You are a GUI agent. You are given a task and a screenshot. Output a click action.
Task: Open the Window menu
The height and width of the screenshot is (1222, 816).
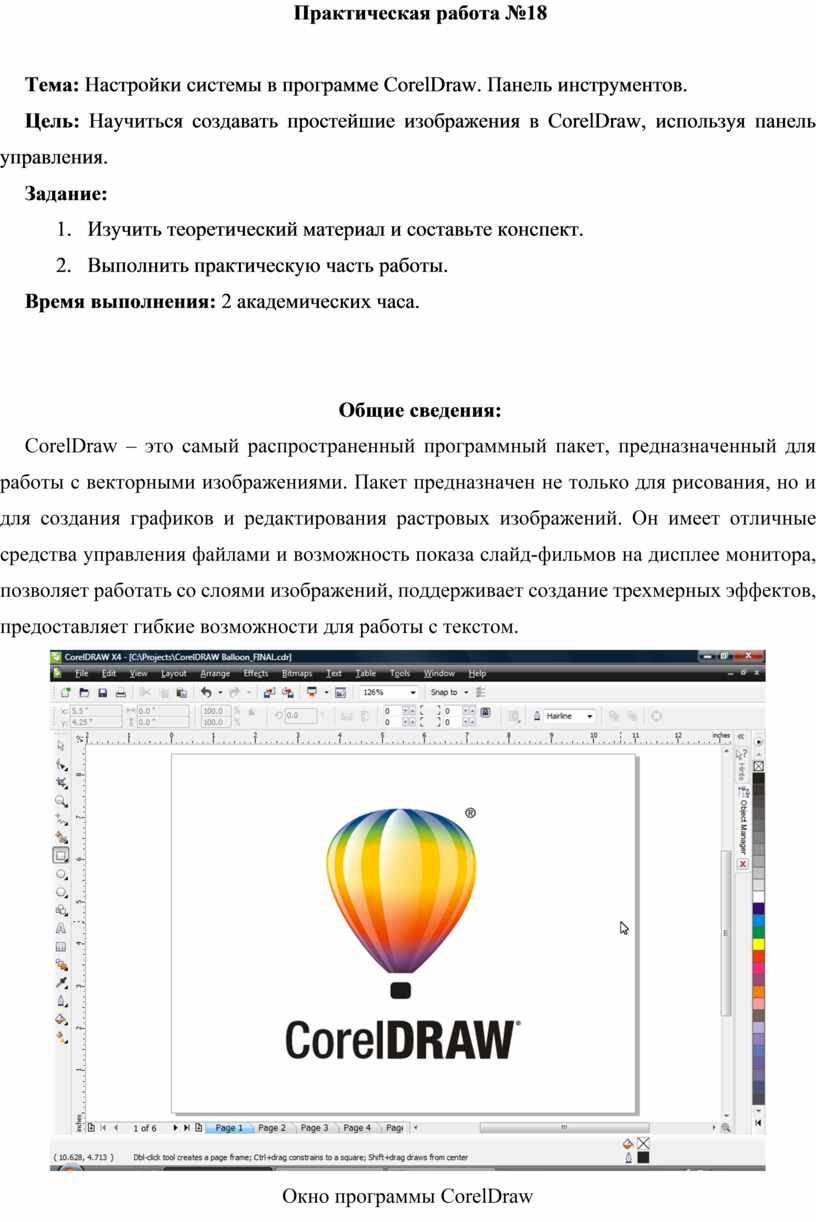coord(439,673)
